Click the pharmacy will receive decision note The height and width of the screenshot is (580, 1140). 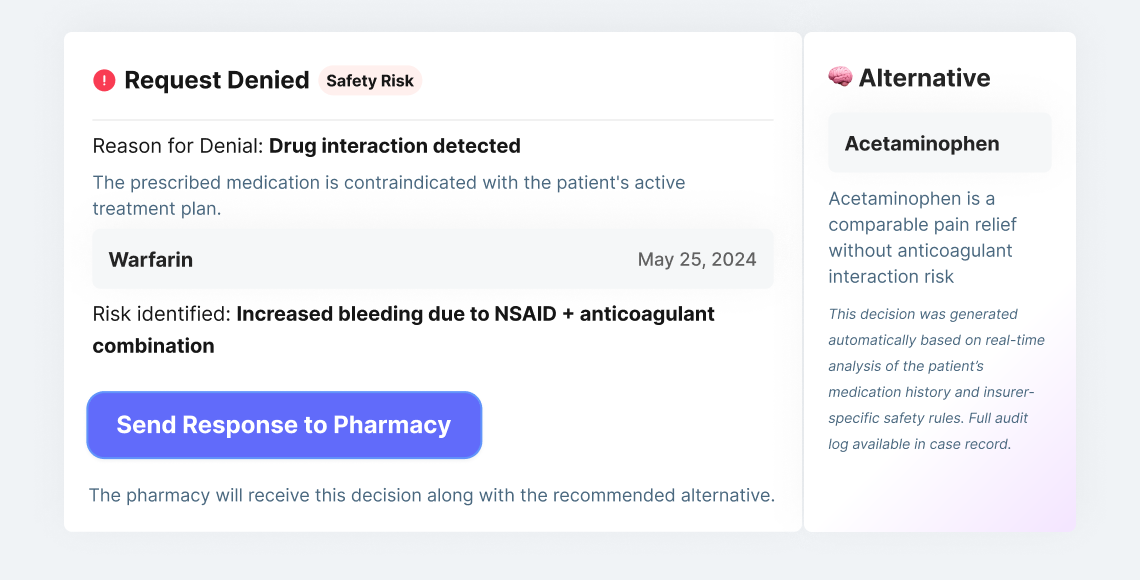[x=431, y=495]
